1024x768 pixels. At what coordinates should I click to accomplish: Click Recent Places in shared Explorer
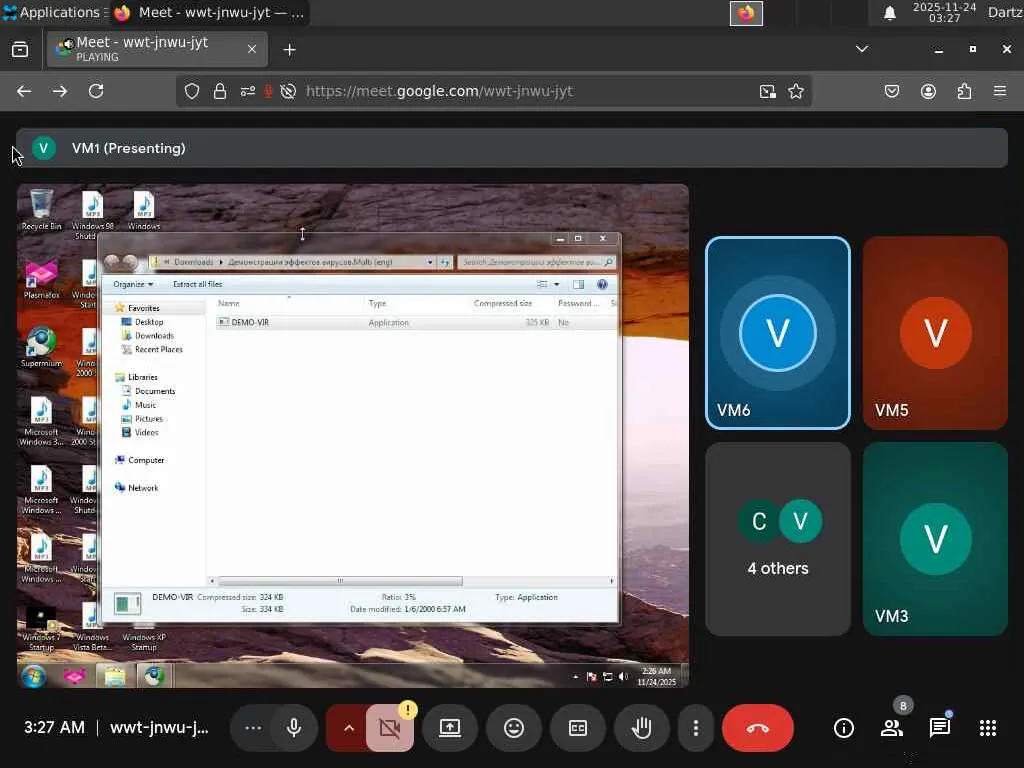pyautogui.click(x=159, y=349)
